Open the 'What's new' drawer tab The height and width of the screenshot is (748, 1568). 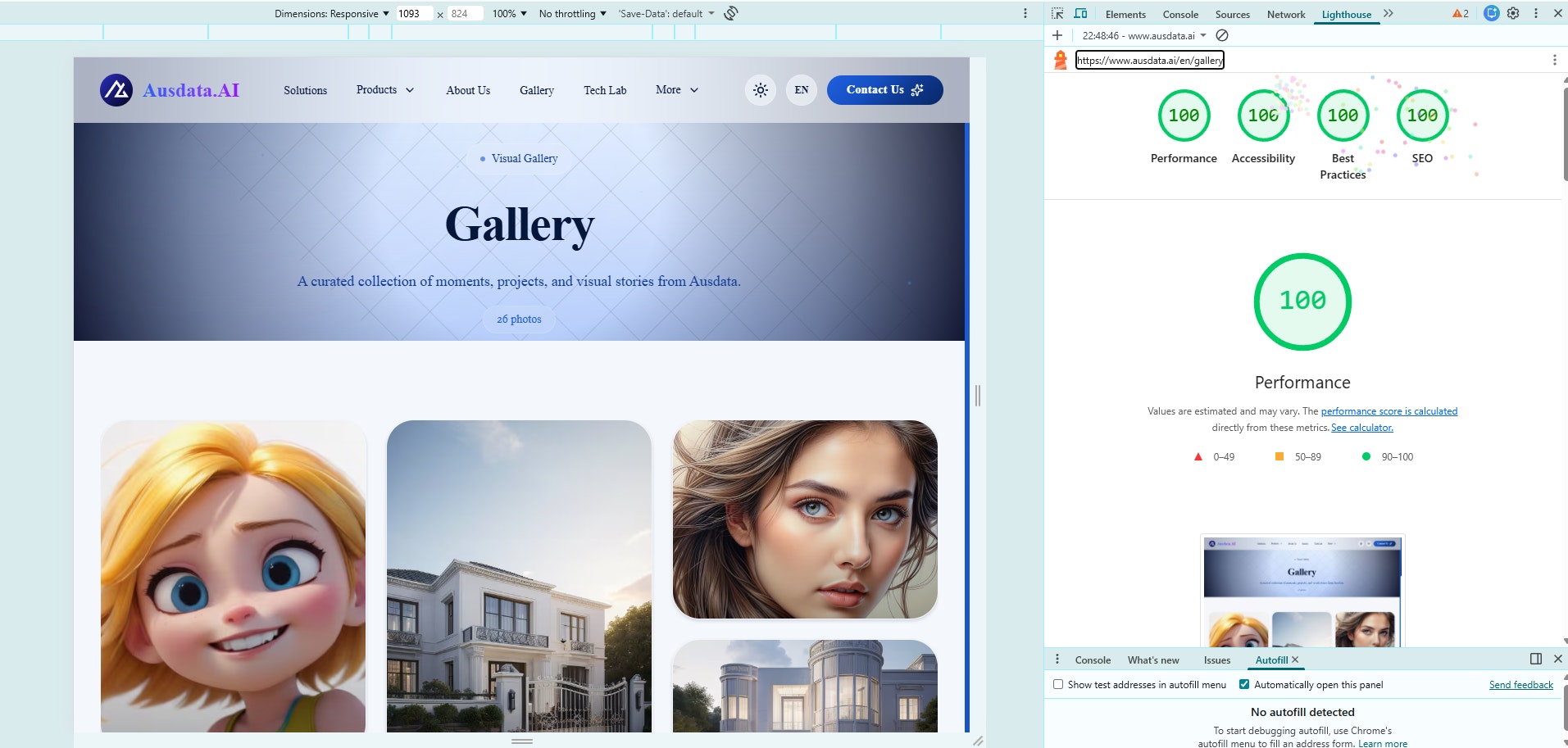point(1152,660)
